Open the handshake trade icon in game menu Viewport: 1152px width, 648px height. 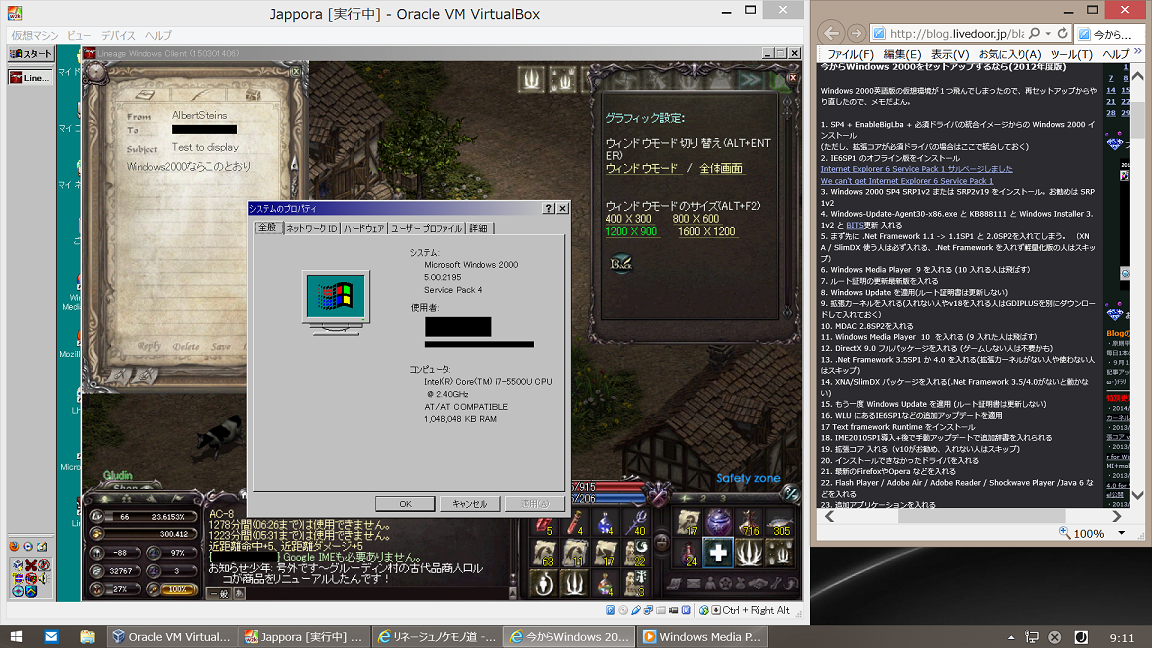click(759, 583)
